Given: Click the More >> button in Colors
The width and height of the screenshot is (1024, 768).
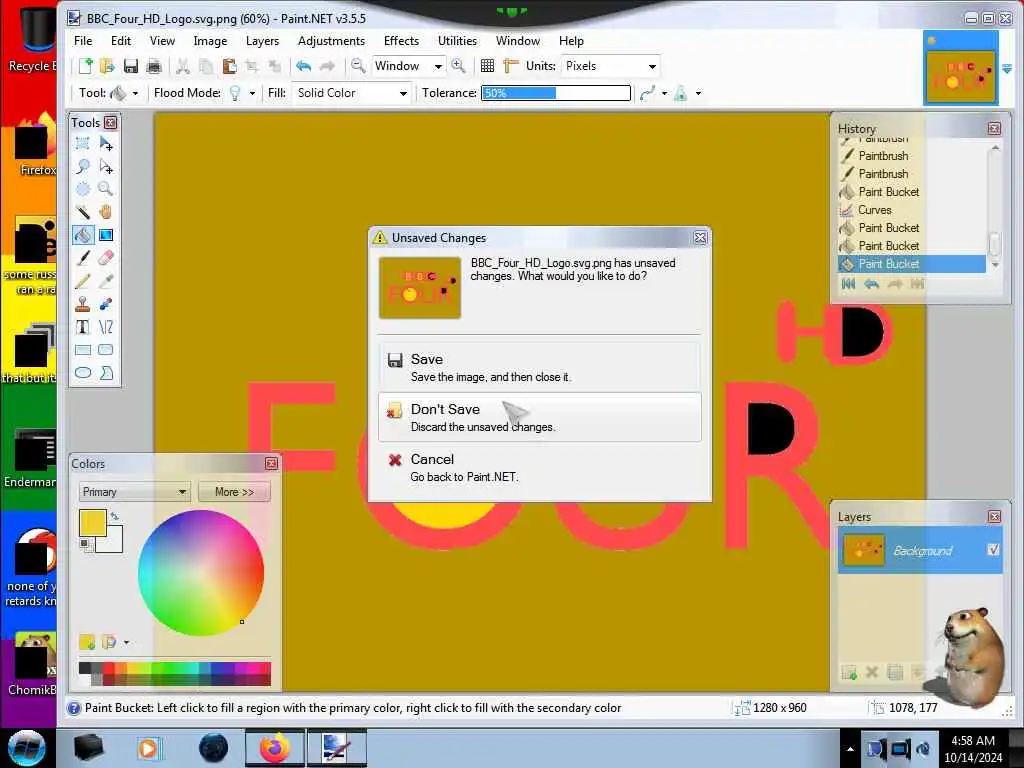Looking at the screenshot, I should (234, 492).
